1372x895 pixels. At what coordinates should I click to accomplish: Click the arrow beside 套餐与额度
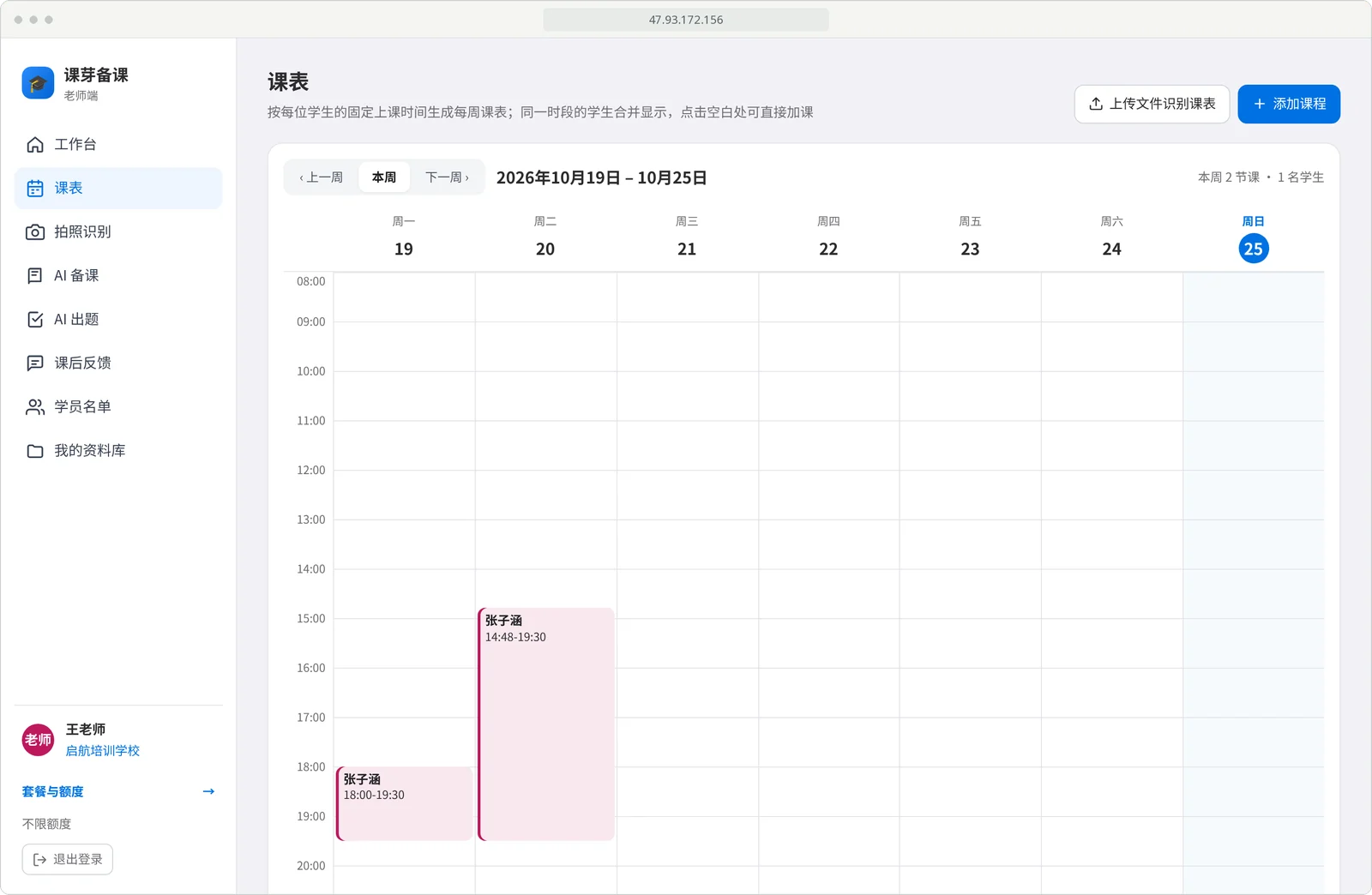point(208,791)
